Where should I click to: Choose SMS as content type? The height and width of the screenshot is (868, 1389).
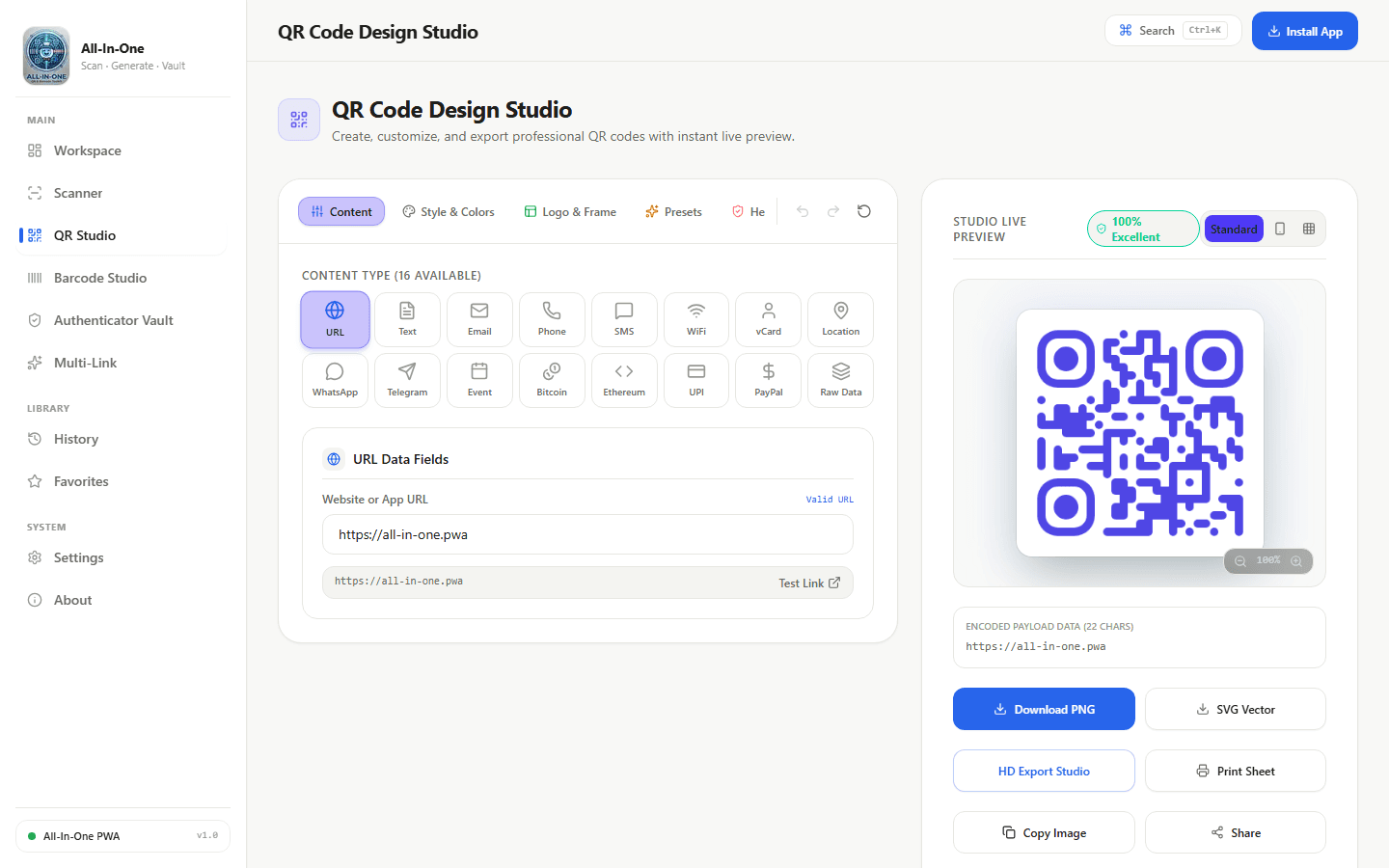(624, 319)
